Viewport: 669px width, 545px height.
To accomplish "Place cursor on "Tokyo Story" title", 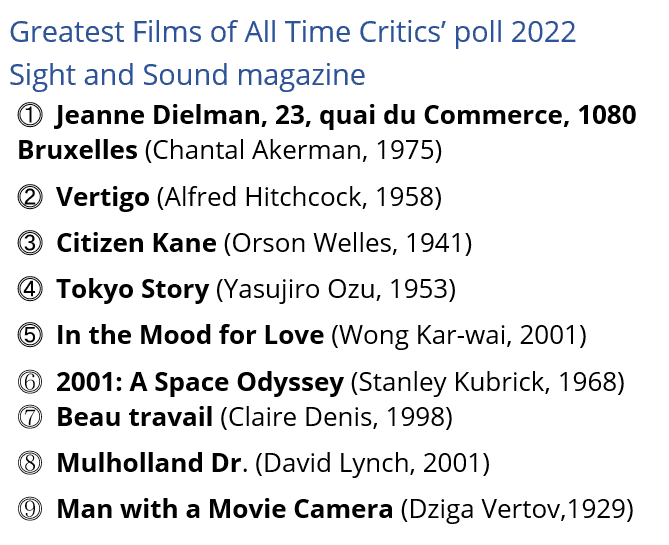I will 132,290.
